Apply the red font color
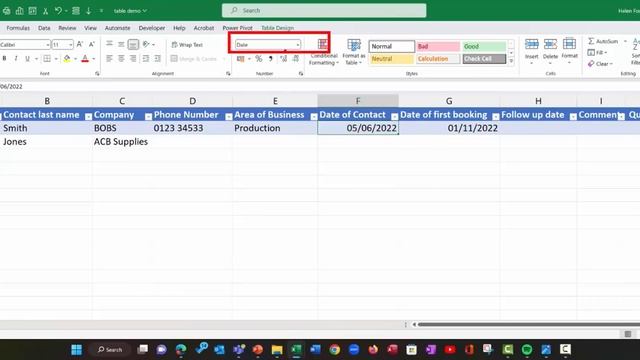 (x=85, y=59)
